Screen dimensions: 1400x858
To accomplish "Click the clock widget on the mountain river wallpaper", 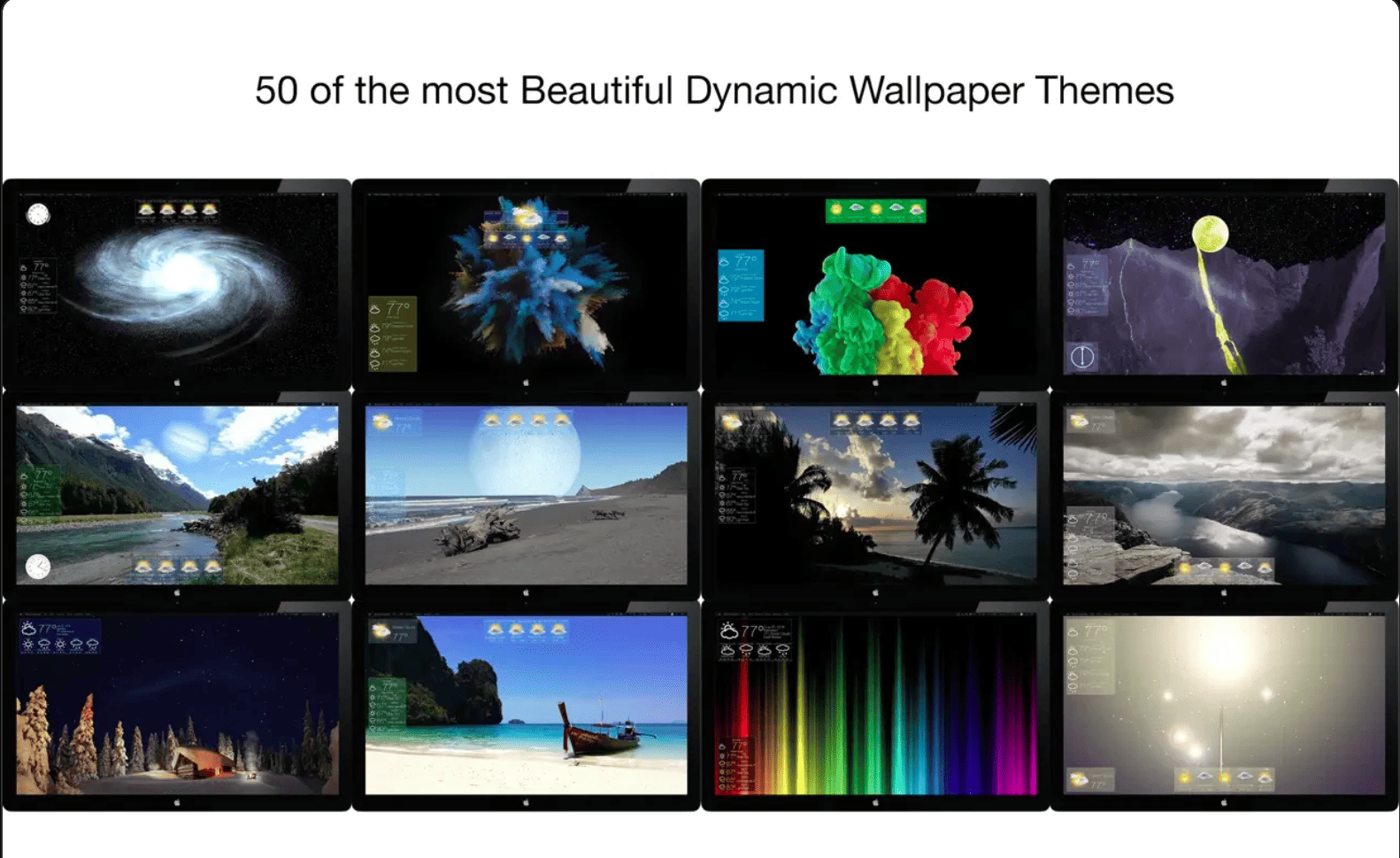I will pos(38,566).
